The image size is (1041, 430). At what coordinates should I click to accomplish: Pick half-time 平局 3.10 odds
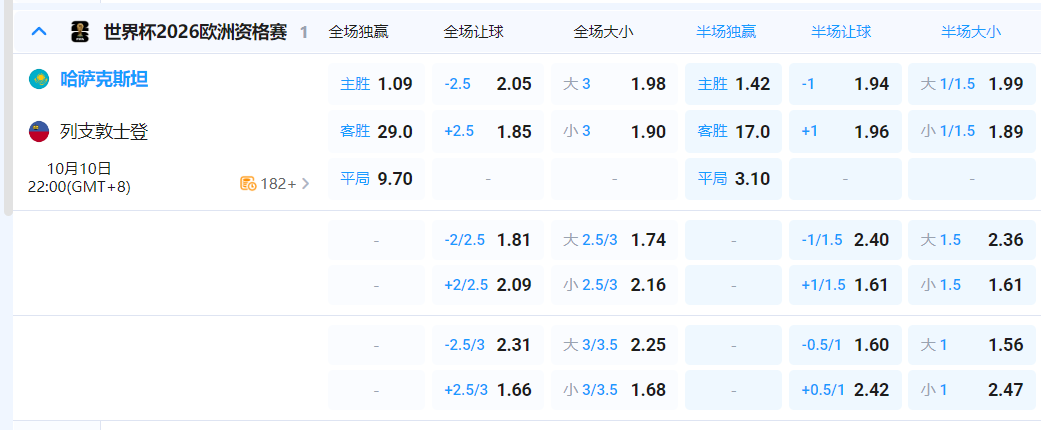[733, 179]
